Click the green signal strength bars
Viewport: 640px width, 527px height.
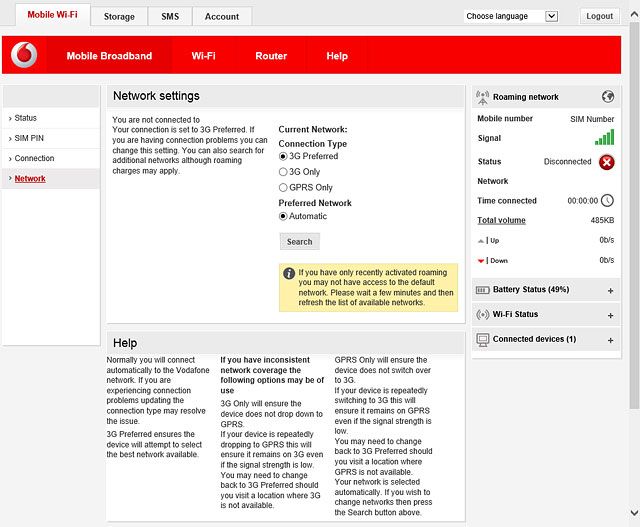pyautogui.click(x=604, y=137)
